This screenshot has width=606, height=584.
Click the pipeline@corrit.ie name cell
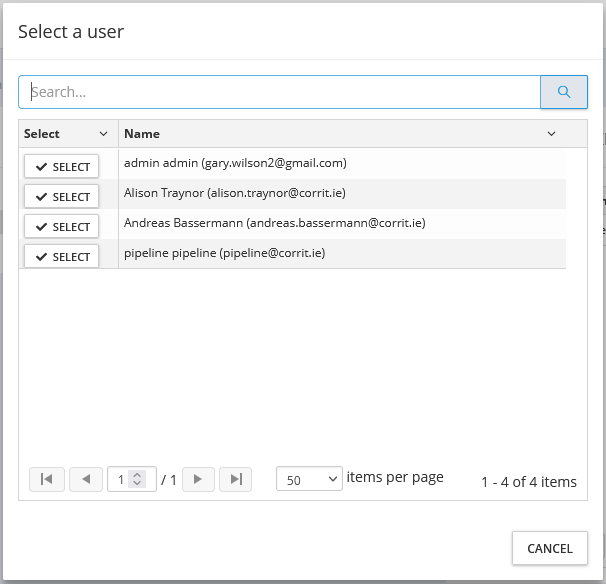point(224,253)
